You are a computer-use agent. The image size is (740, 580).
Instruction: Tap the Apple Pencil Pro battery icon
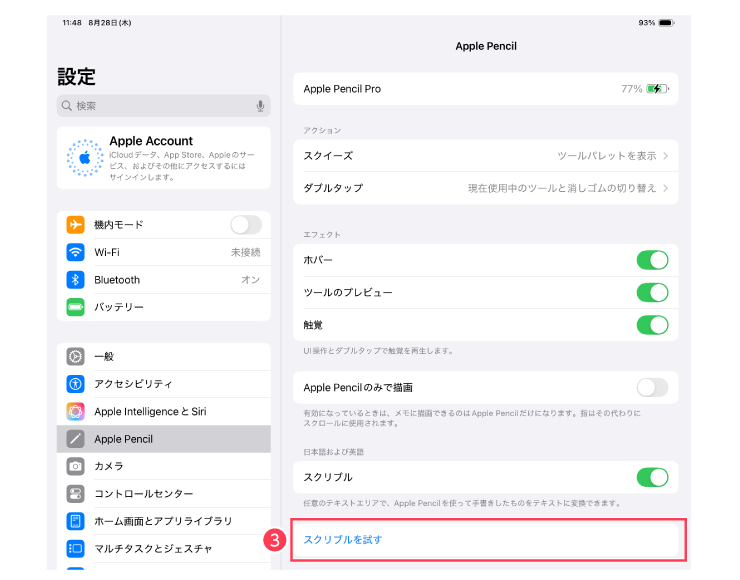657,89
